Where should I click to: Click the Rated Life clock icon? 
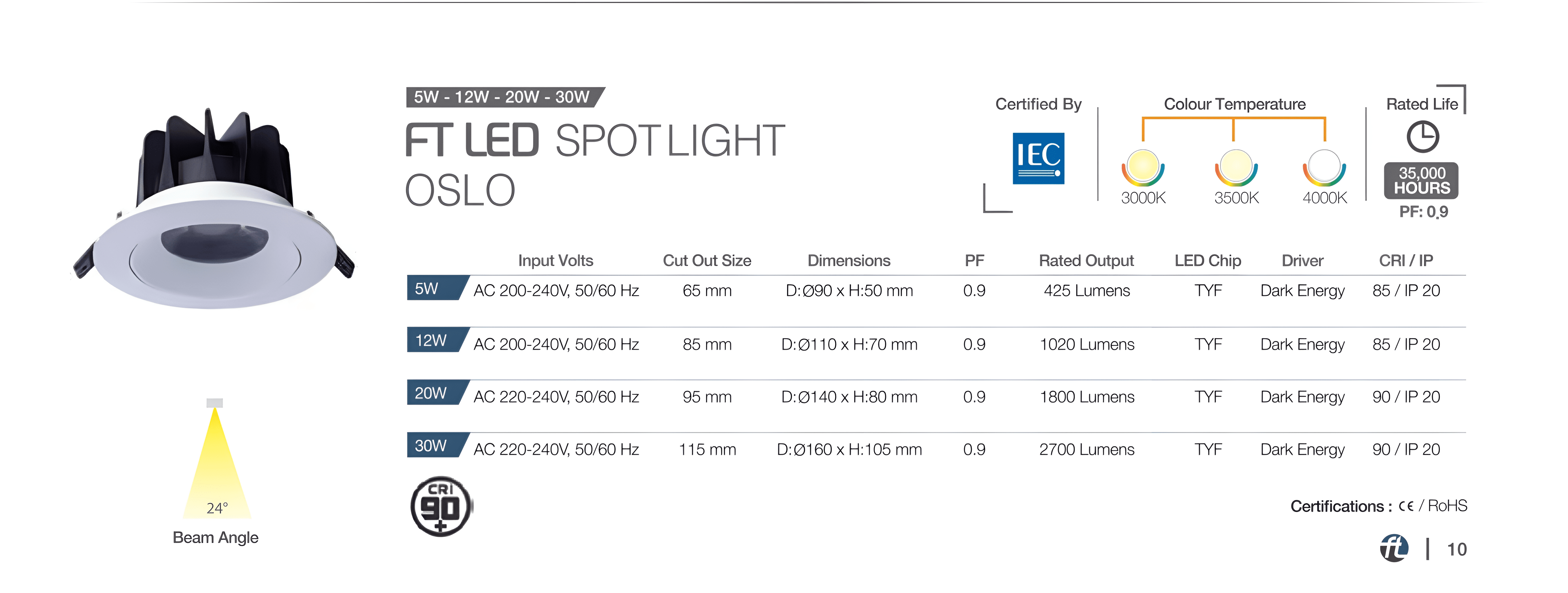pyautogui.click(x=1423, y=137)
